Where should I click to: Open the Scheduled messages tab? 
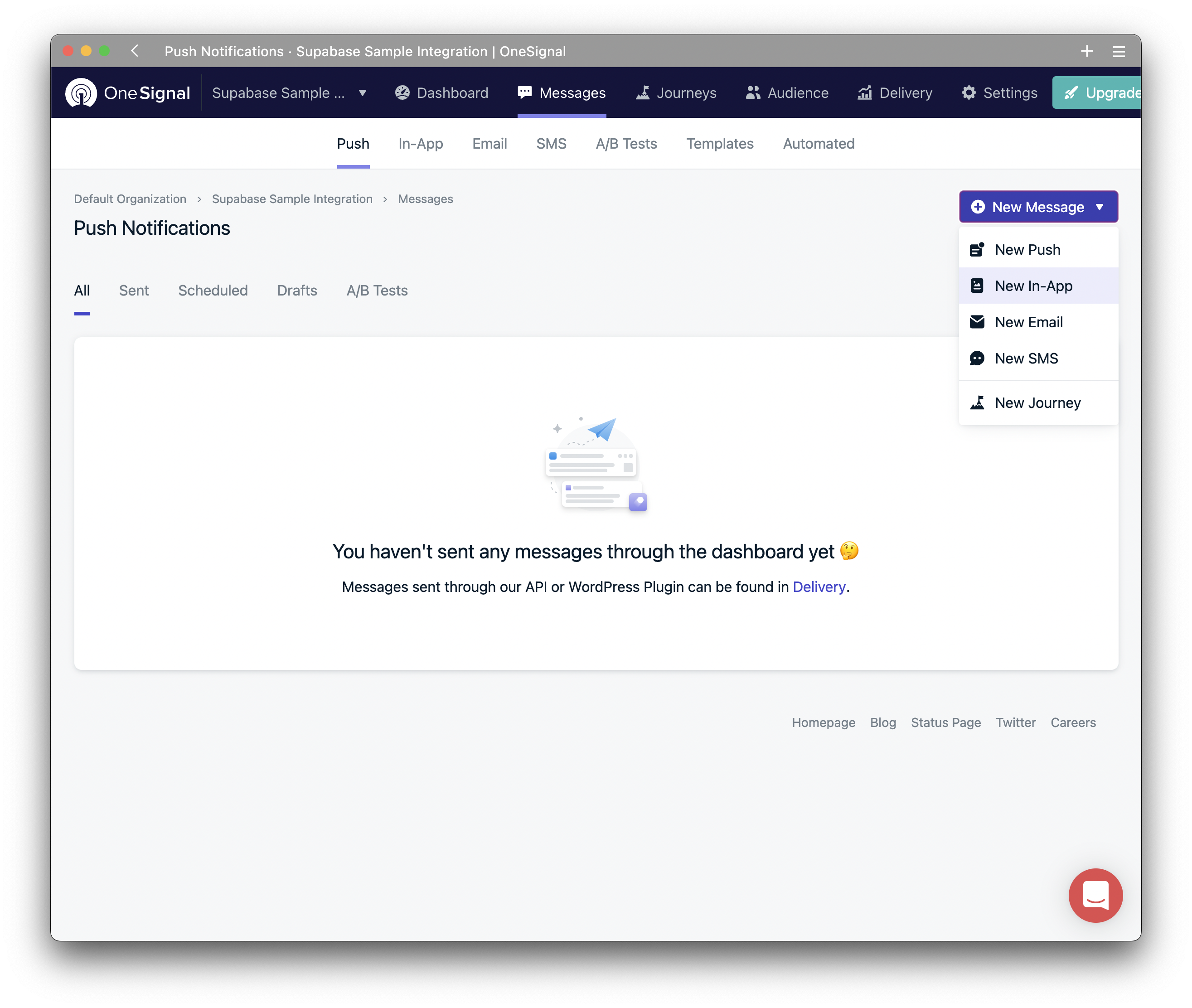coord(213,290)
